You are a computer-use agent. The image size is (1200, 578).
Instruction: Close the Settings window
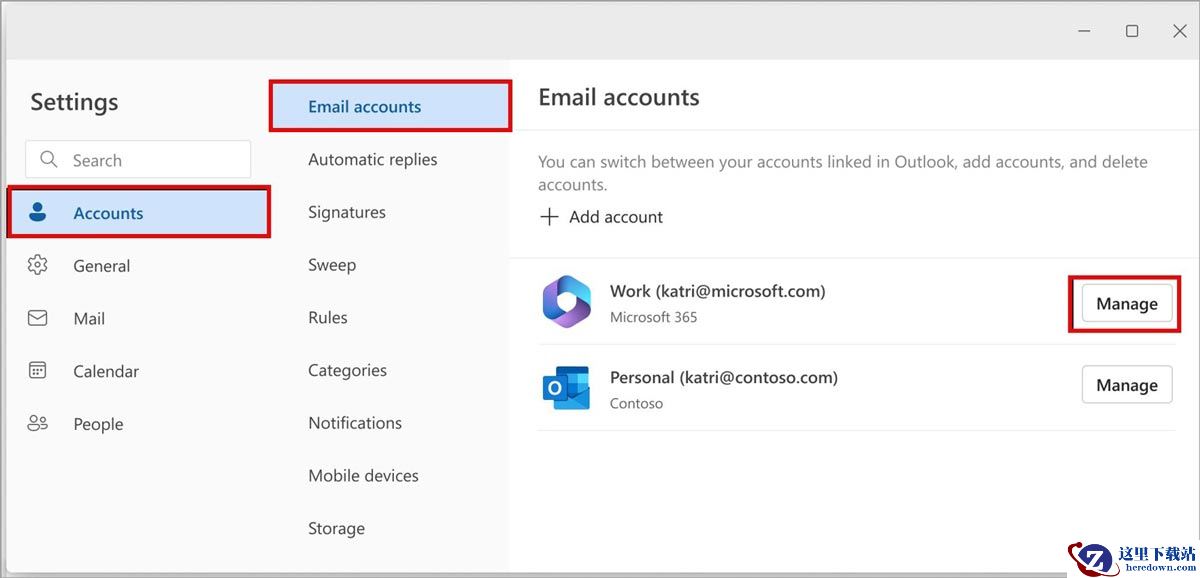click(x=1180, y=31)
